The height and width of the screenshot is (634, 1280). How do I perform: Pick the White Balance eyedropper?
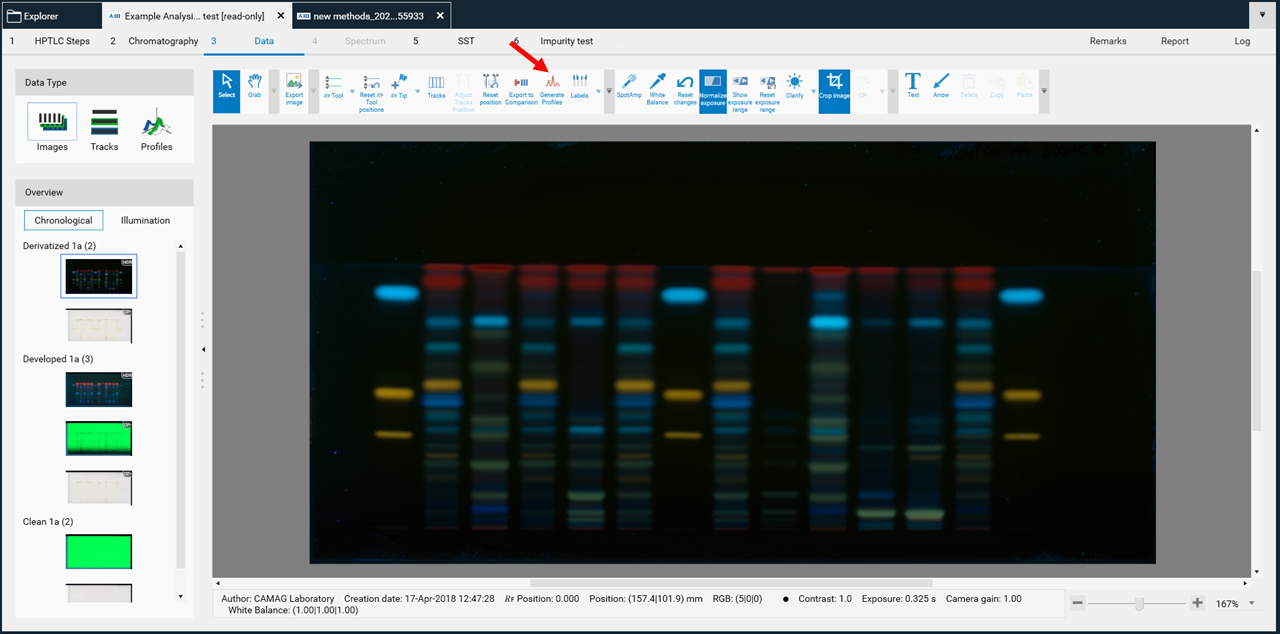pyautogui.click(x=657, y=88)
